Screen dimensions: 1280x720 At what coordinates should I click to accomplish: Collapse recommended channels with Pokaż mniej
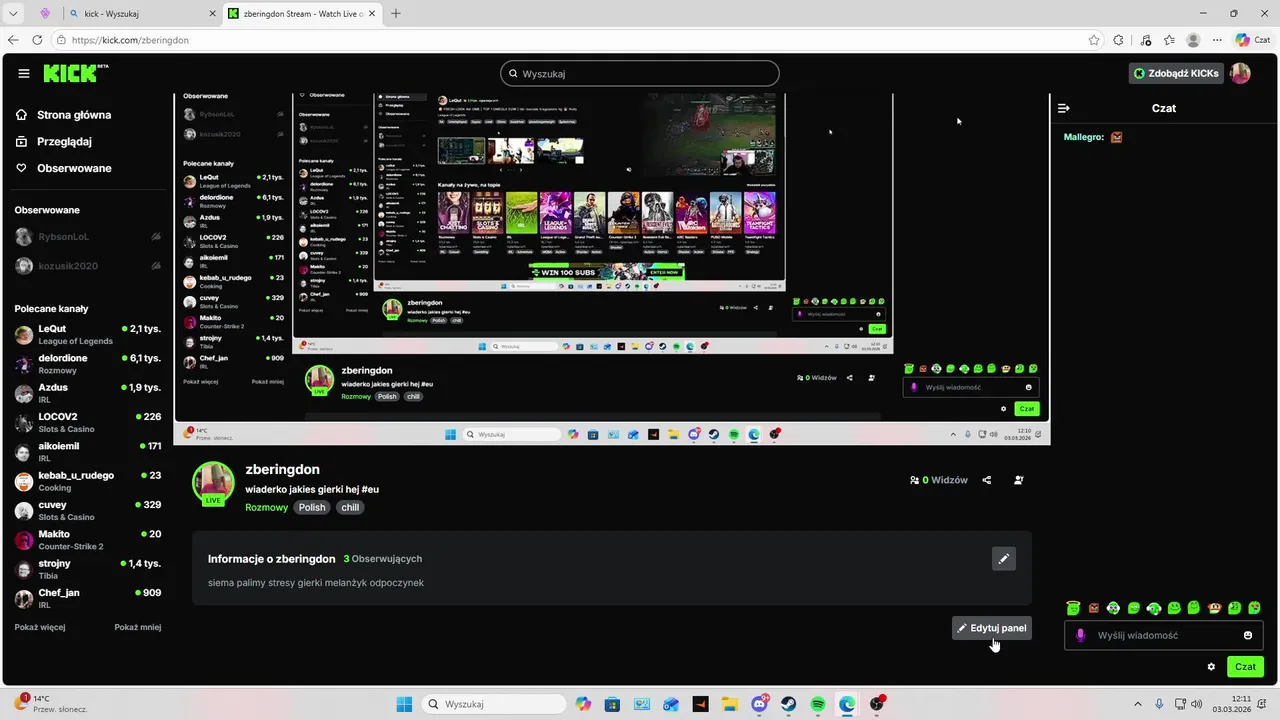[x=138, y=627]
